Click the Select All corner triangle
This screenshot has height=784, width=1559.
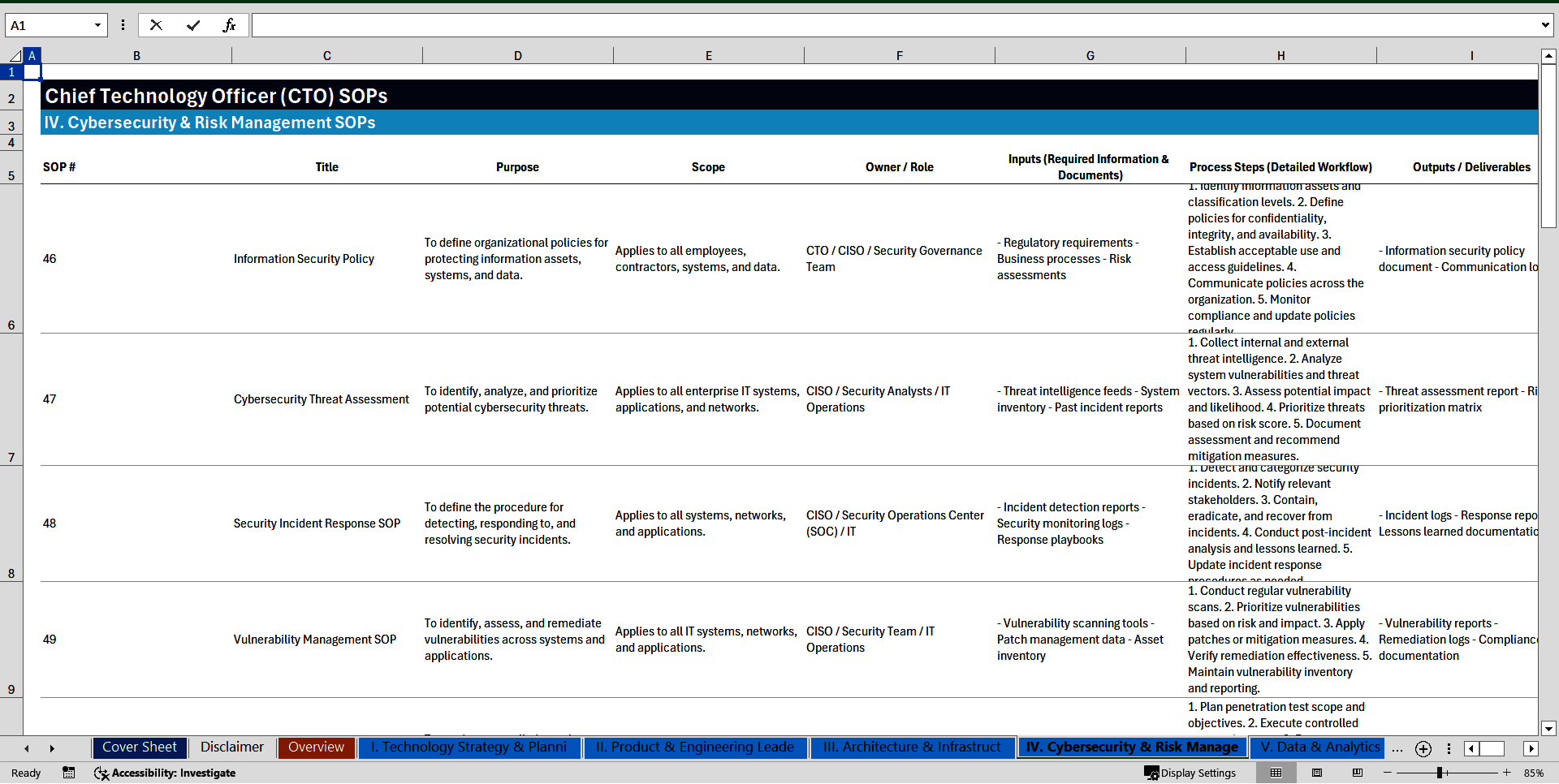(x=15, y=56)
